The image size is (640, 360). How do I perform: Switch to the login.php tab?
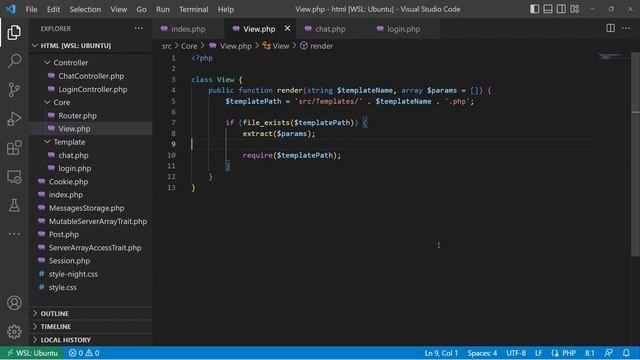tap(403, 29)
